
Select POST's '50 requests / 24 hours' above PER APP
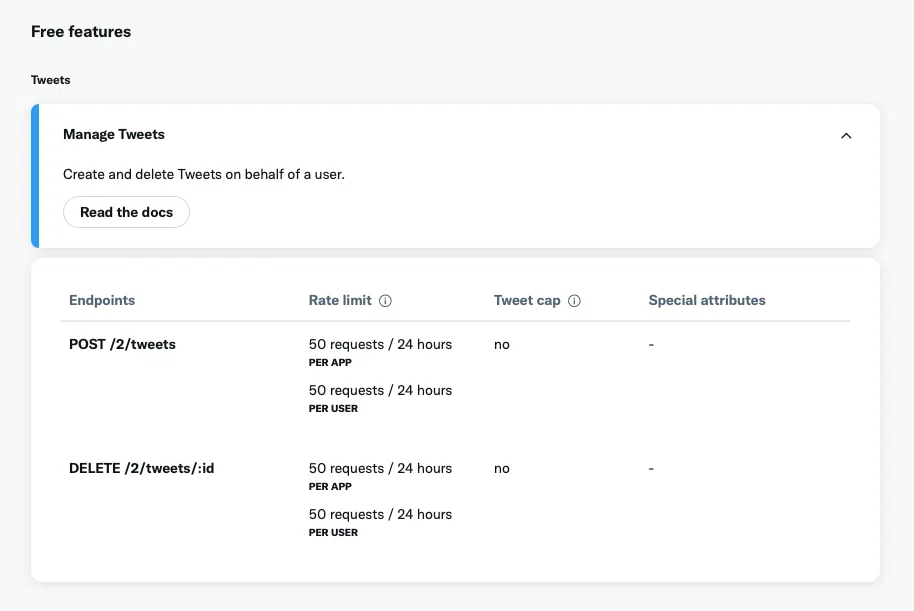pos(380,345)
